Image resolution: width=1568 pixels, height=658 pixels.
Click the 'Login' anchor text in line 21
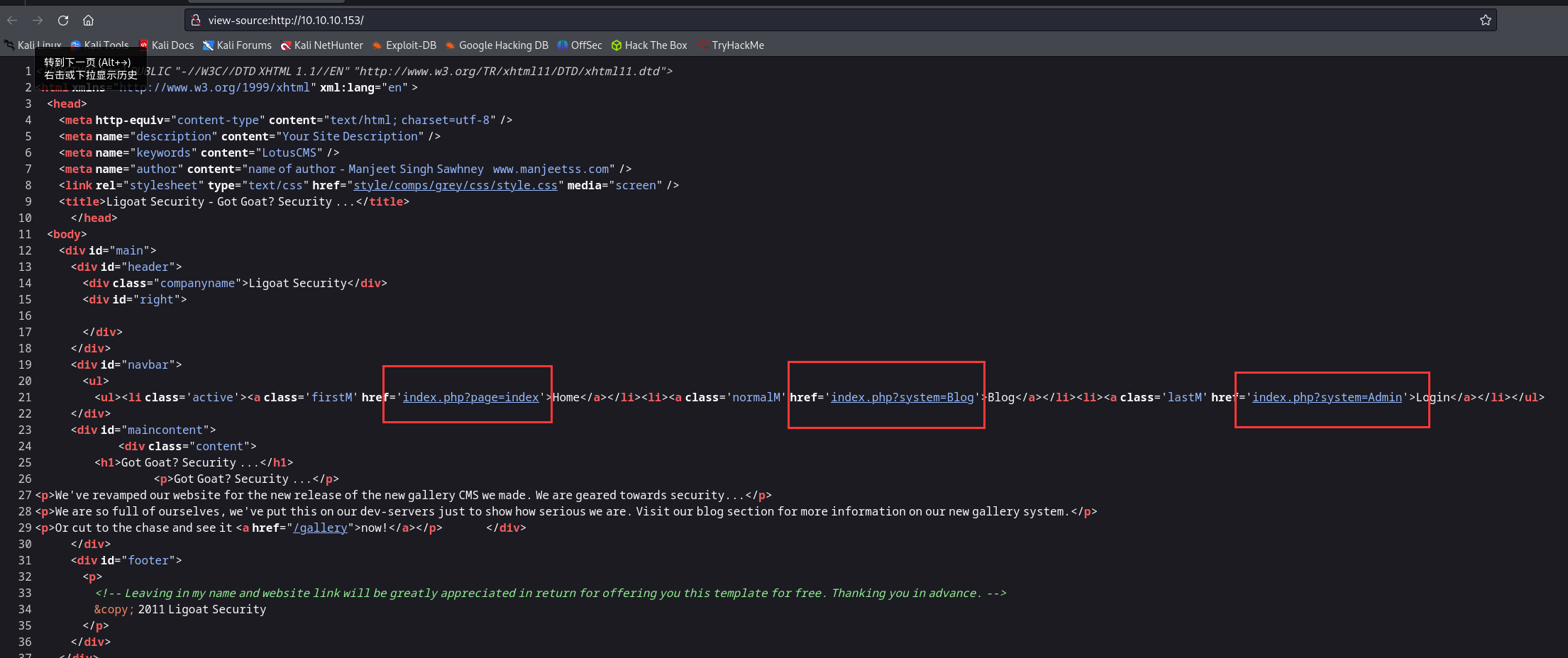(1432, 398)
